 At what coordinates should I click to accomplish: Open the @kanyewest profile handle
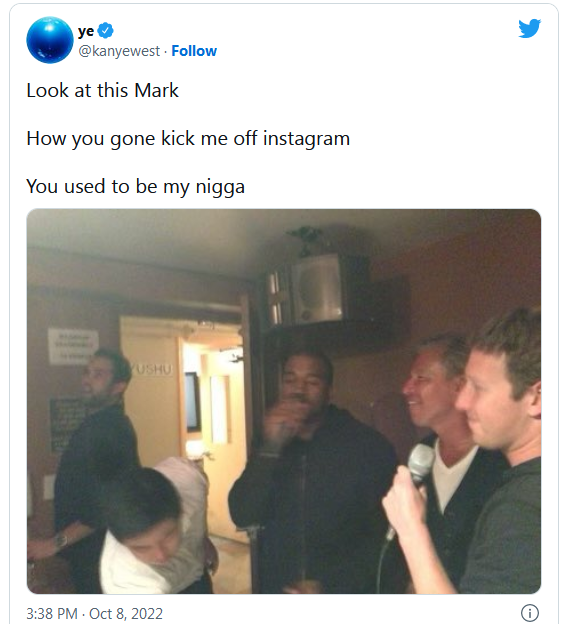point(119,51)
